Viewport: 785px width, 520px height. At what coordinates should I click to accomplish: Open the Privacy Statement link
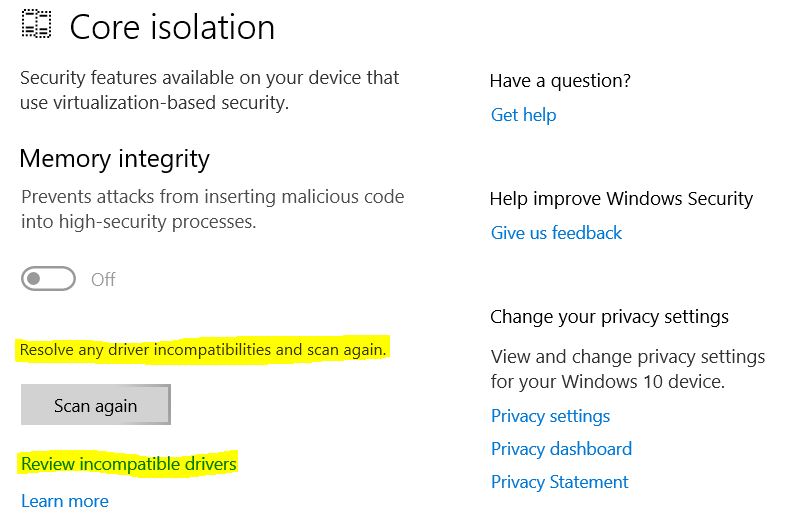[x=559, y=482]
